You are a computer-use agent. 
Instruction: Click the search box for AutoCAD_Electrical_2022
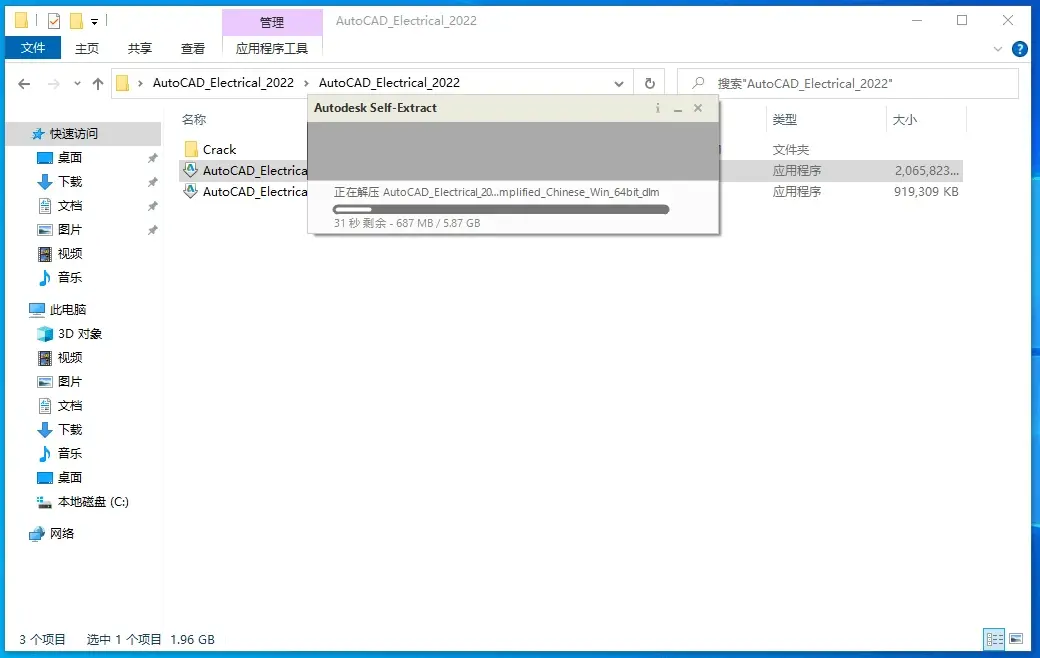[848, 84]
